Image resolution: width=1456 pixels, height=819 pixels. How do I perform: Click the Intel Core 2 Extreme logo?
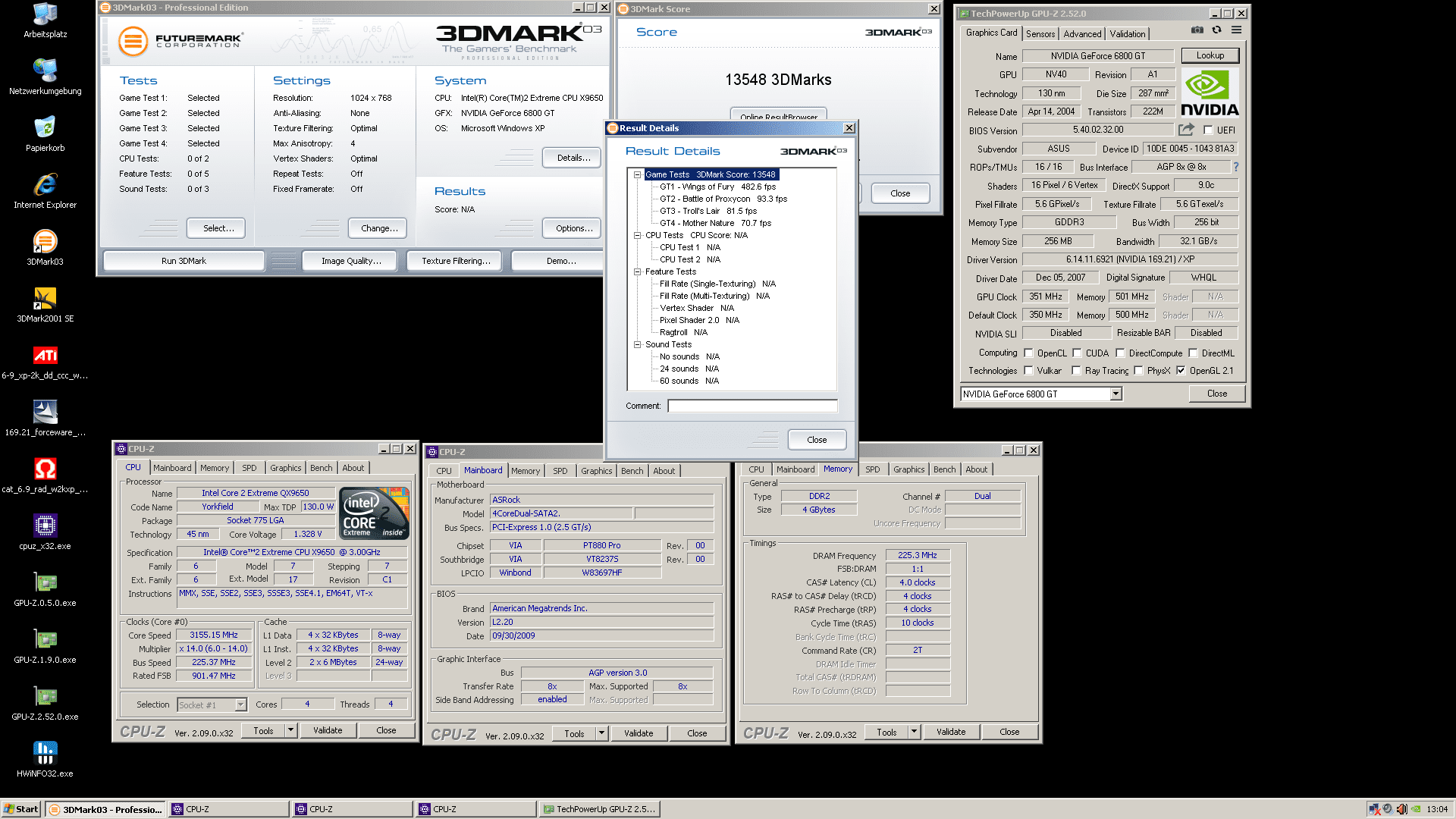[375, 513]
